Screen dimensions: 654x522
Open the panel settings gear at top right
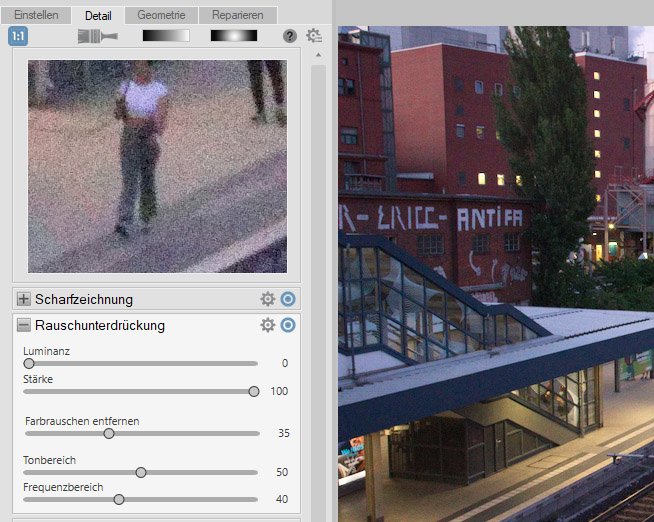coord(314,36)
